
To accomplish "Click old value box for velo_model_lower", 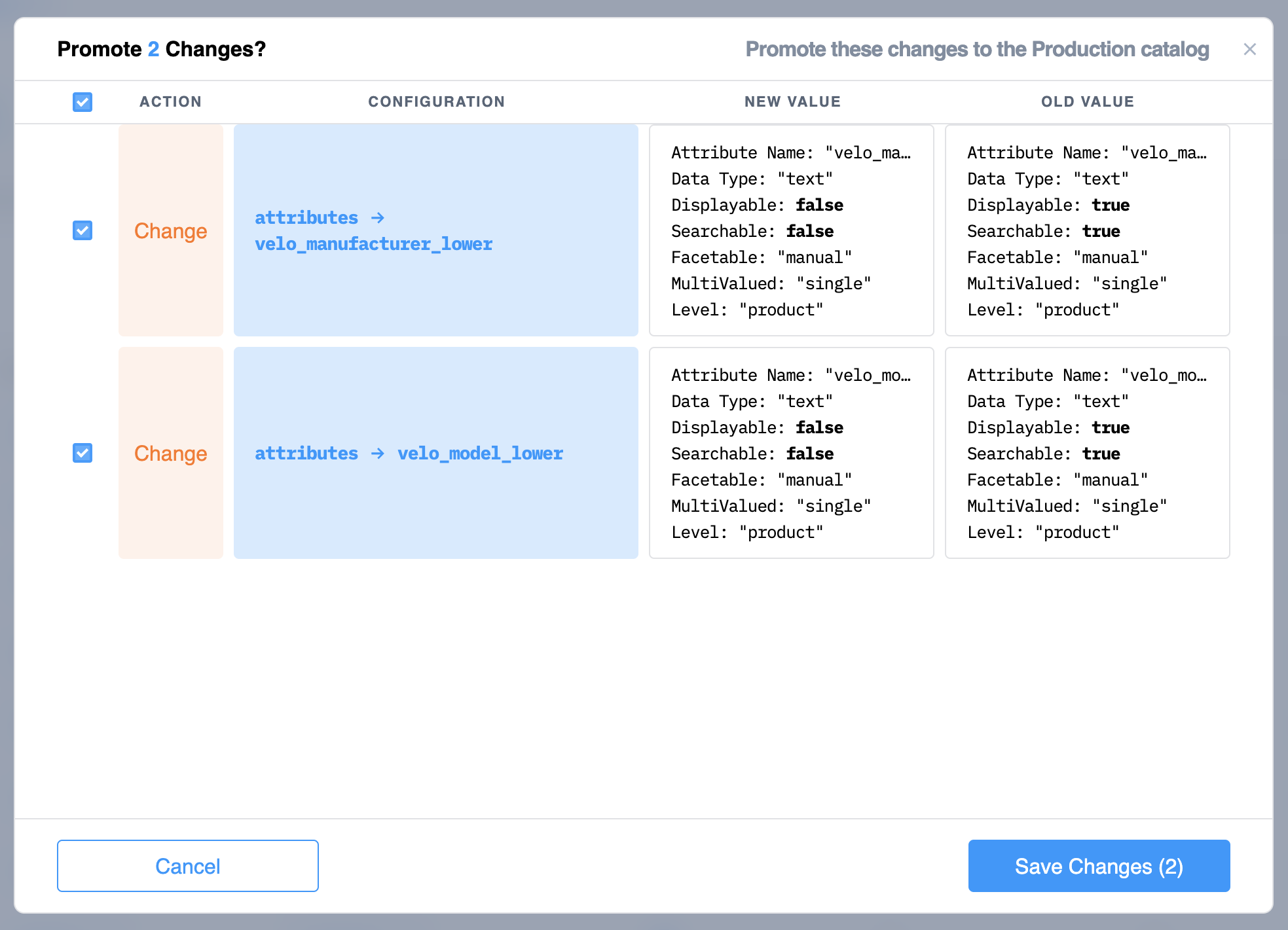I will [x=1087, y=453].
